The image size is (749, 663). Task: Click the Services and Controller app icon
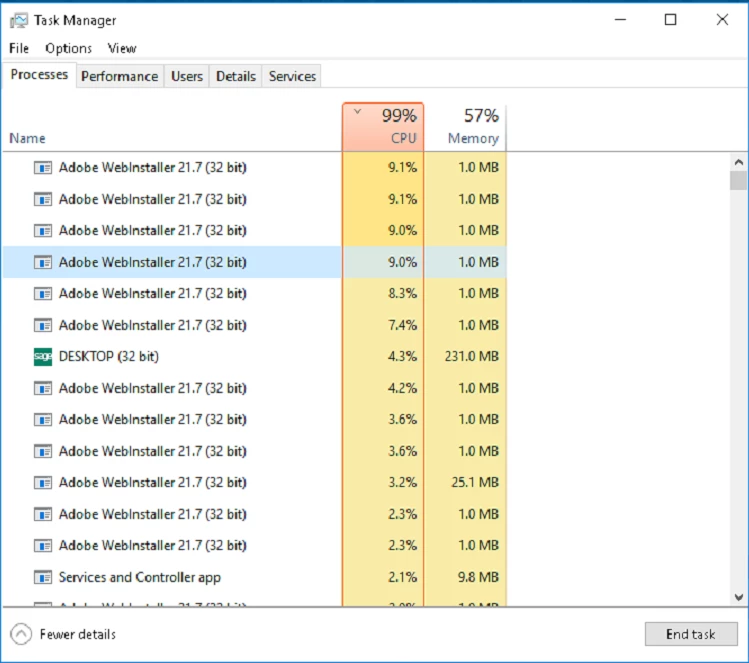point(43,577)
